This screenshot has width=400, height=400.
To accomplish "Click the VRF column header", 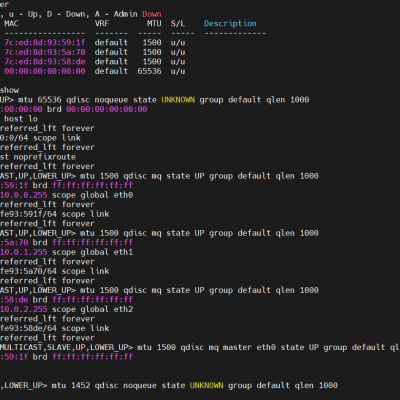I will pyautogui.click(x=102, y=24).
